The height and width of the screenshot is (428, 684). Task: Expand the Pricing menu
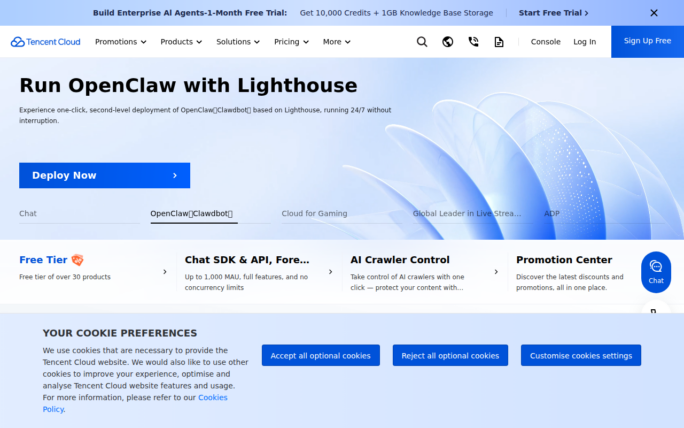pos(291,42)
